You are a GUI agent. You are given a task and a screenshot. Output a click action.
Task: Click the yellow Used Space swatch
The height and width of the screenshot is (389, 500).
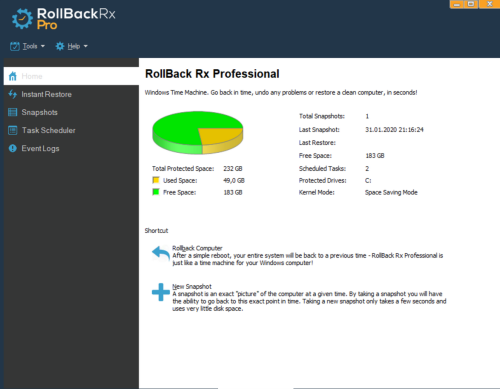(156, 180)
